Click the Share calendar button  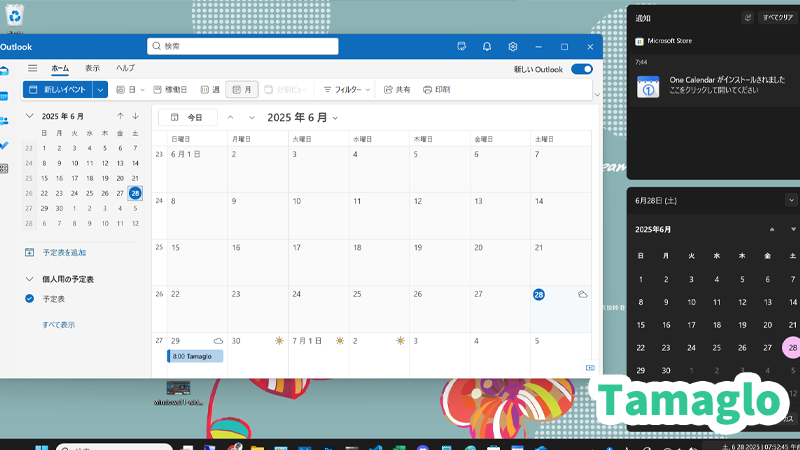point(397,89)
